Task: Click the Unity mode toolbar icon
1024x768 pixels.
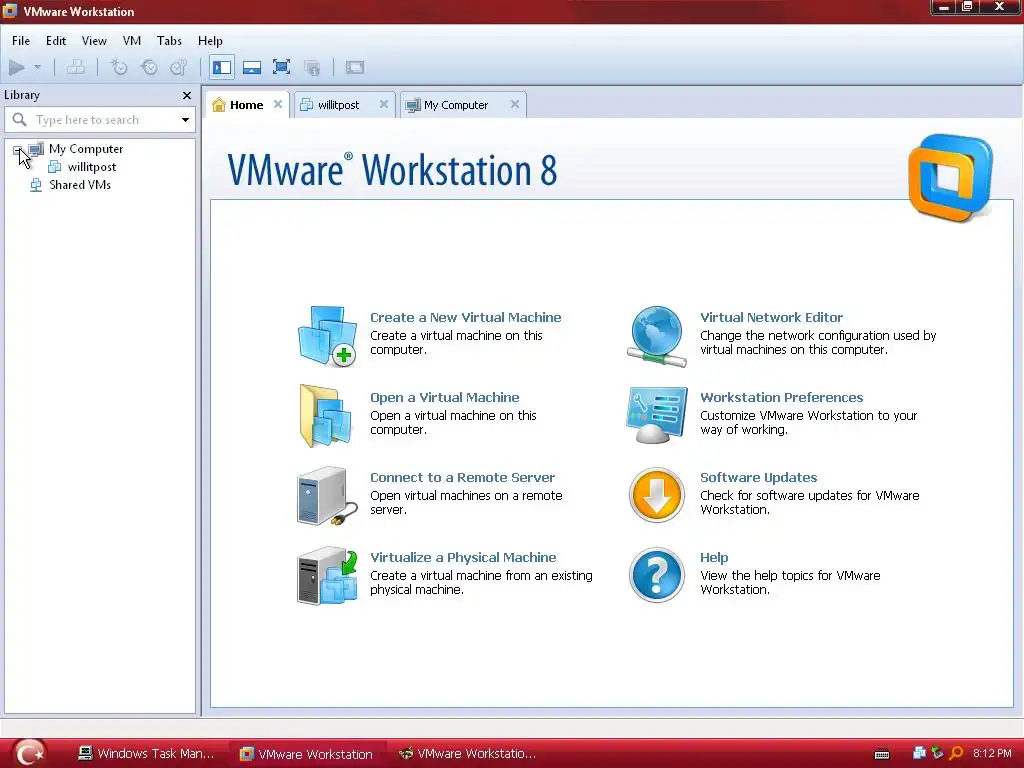Action: [312, 67]
